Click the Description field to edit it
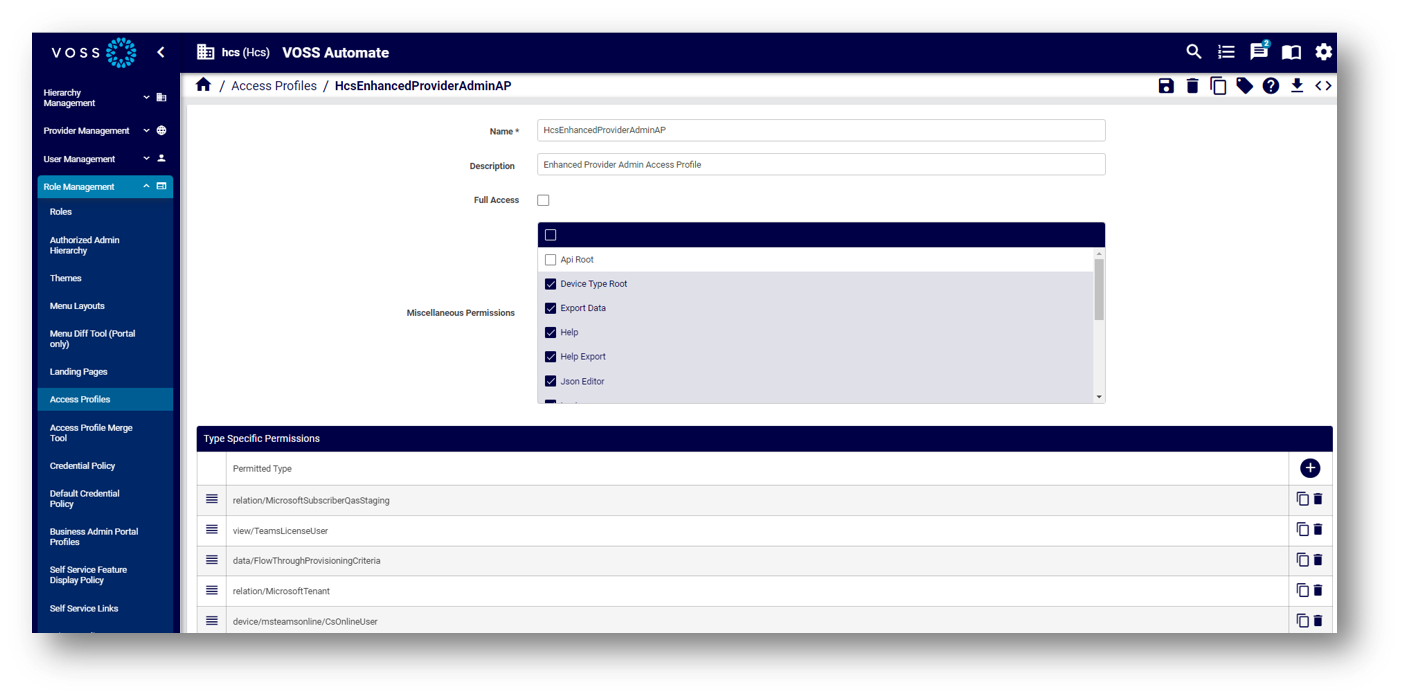This screenshot has height=698, width=1402. 820,164
